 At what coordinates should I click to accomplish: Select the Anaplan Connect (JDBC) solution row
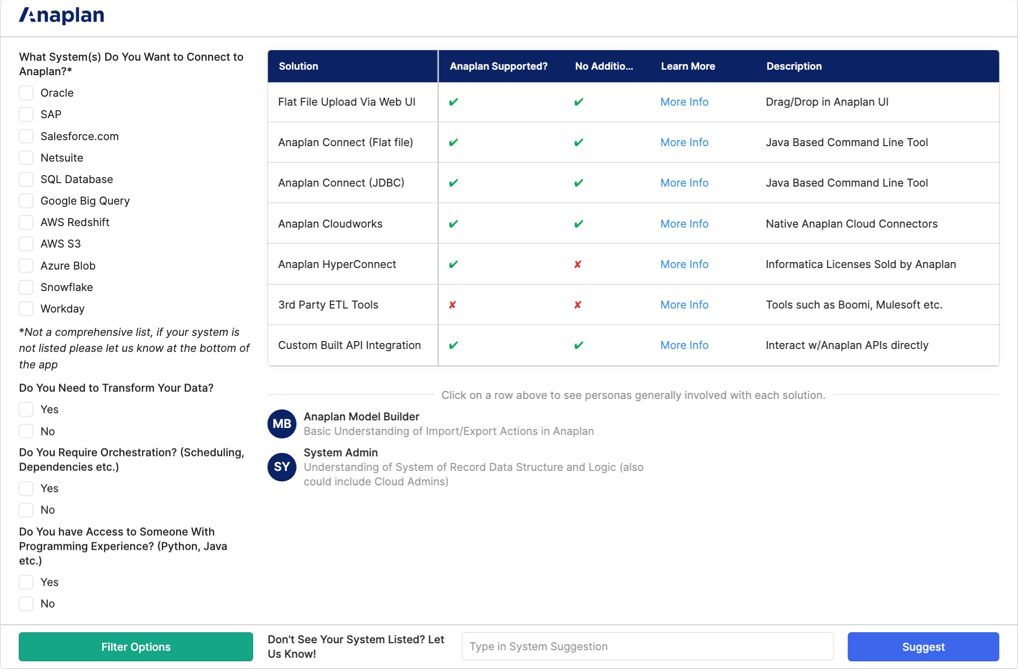coord(633,183)
